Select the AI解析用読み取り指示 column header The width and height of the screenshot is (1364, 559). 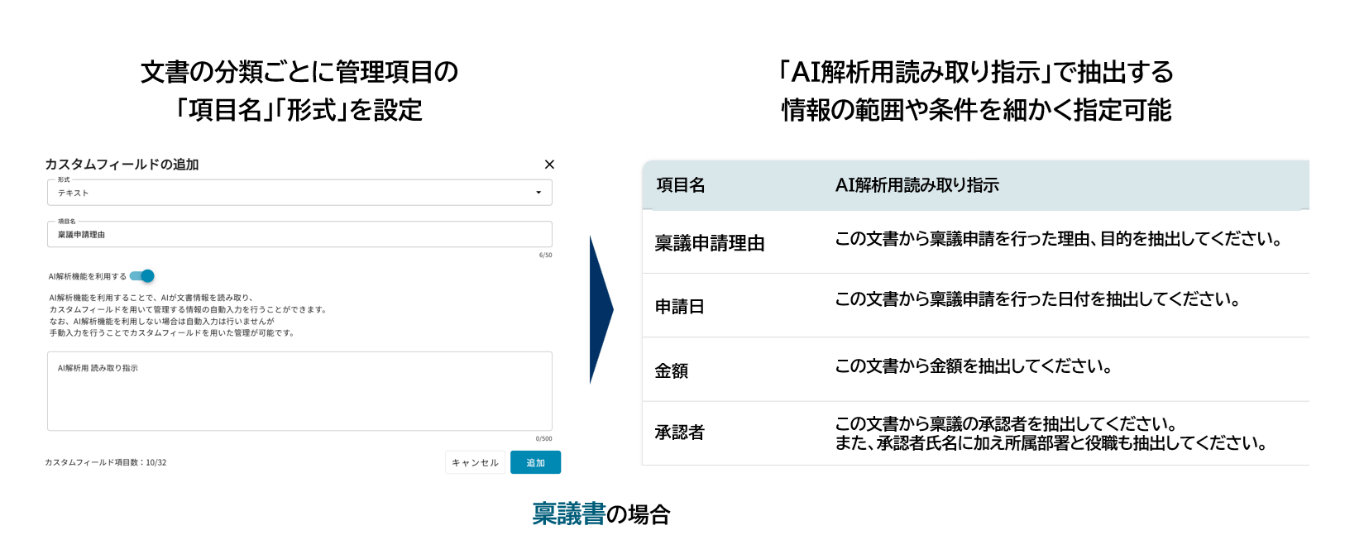917,185
